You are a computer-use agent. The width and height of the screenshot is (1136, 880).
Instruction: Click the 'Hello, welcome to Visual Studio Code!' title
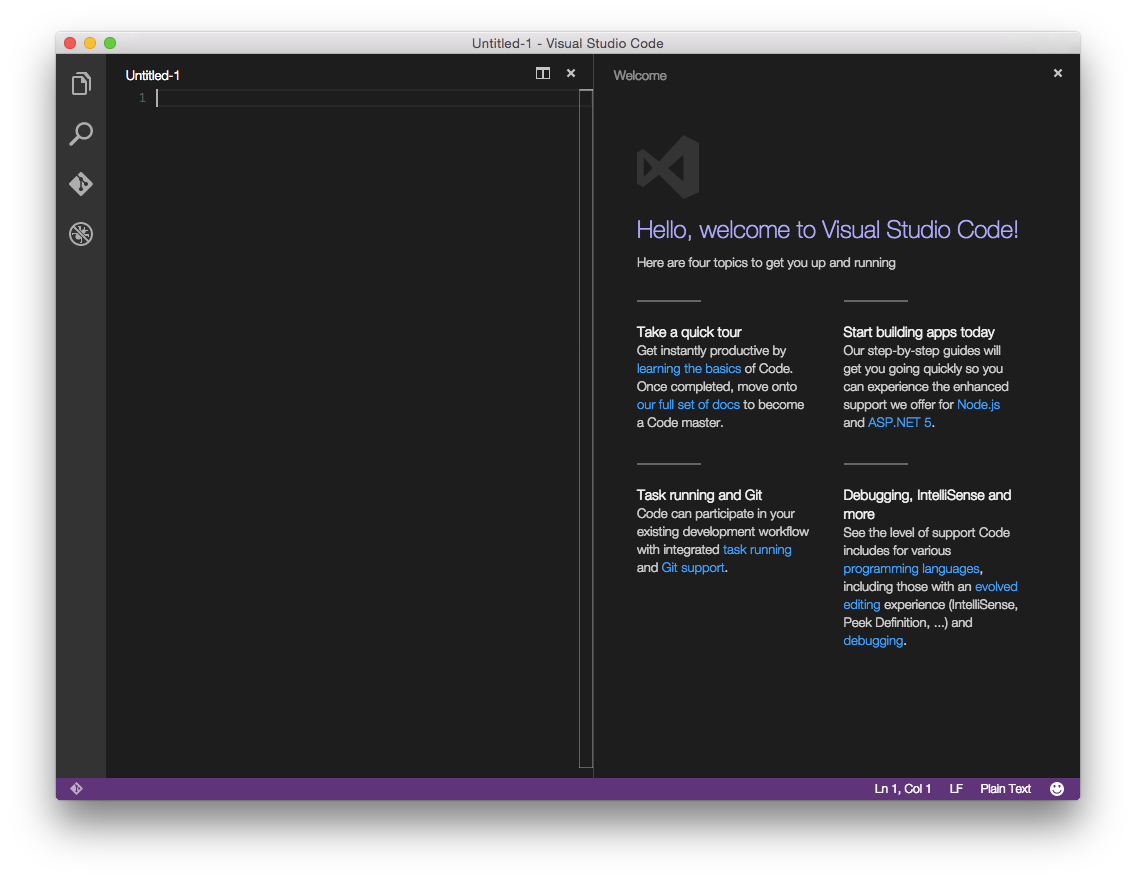pyautogui.click(x=827, y=230)
